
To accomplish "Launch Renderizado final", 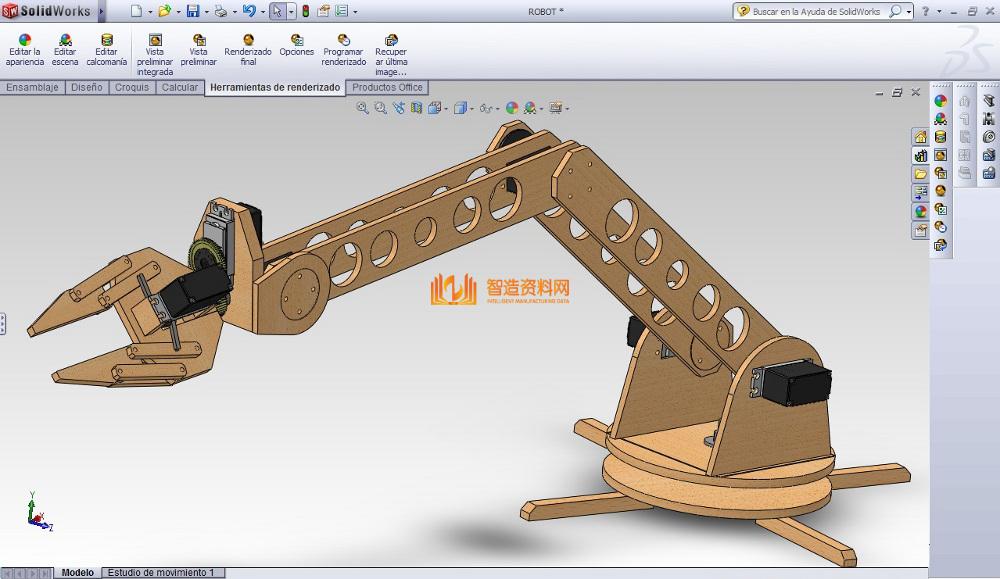I will (248, 40).
